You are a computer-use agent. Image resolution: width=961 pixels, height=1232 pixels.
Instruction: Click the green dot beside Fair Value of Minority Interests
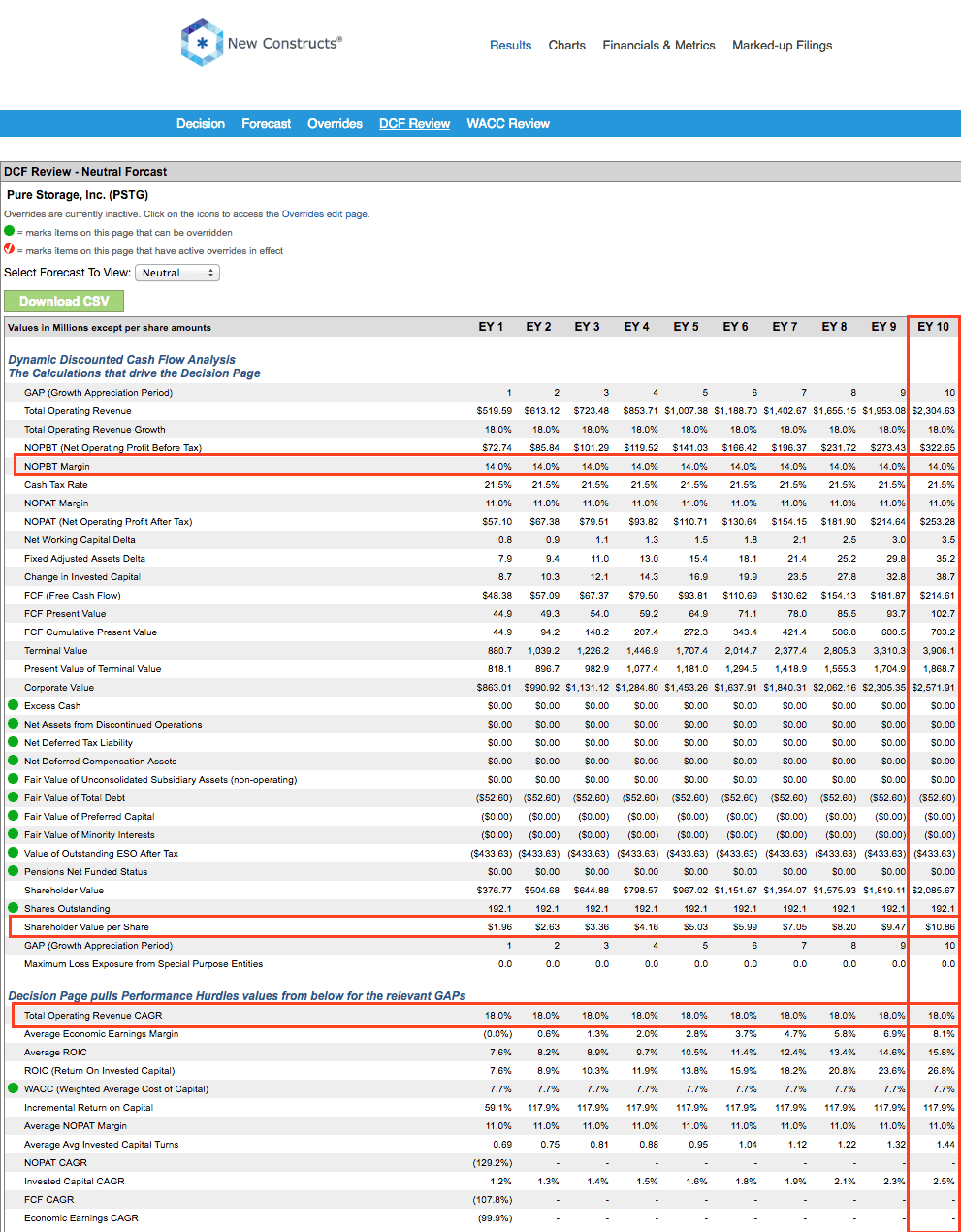14,834
